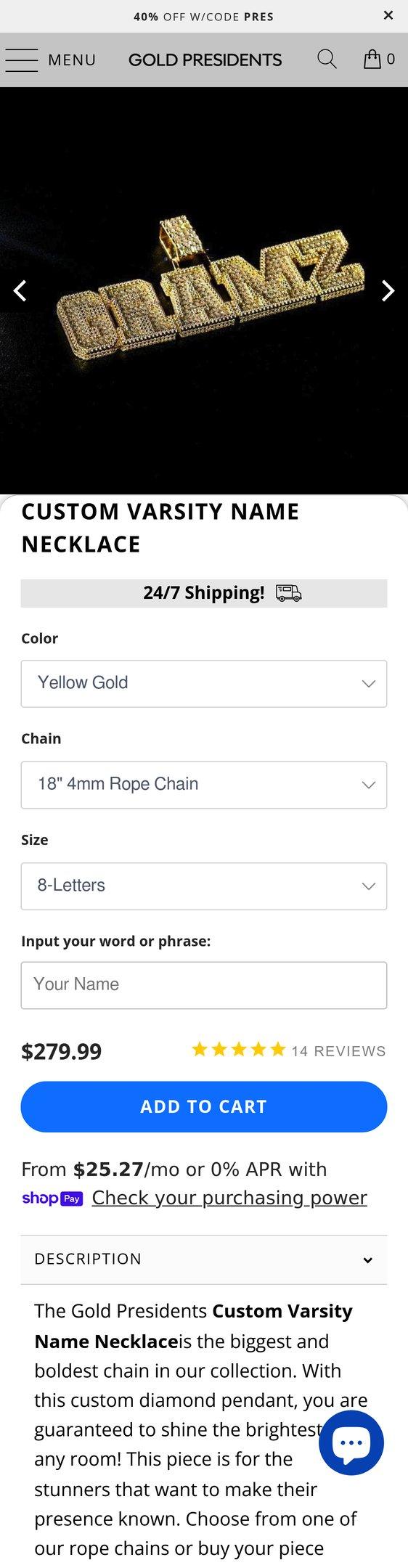Image resolution: width=408 pixels, height=1568 pixels.
Task: Open the hamburger menu icon
Action: 22,60
